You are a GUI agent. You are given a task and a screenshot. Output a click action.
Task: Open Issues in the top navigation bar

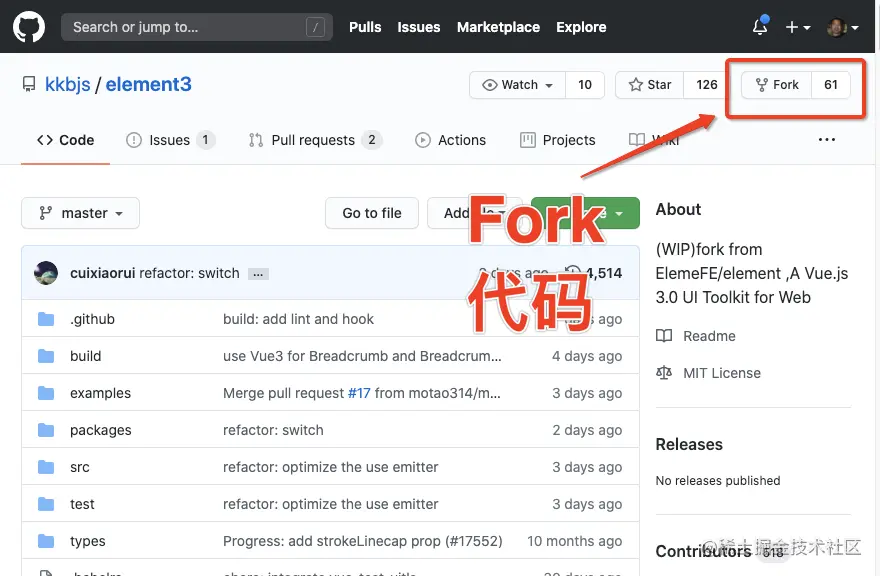[x=419, y=27]
